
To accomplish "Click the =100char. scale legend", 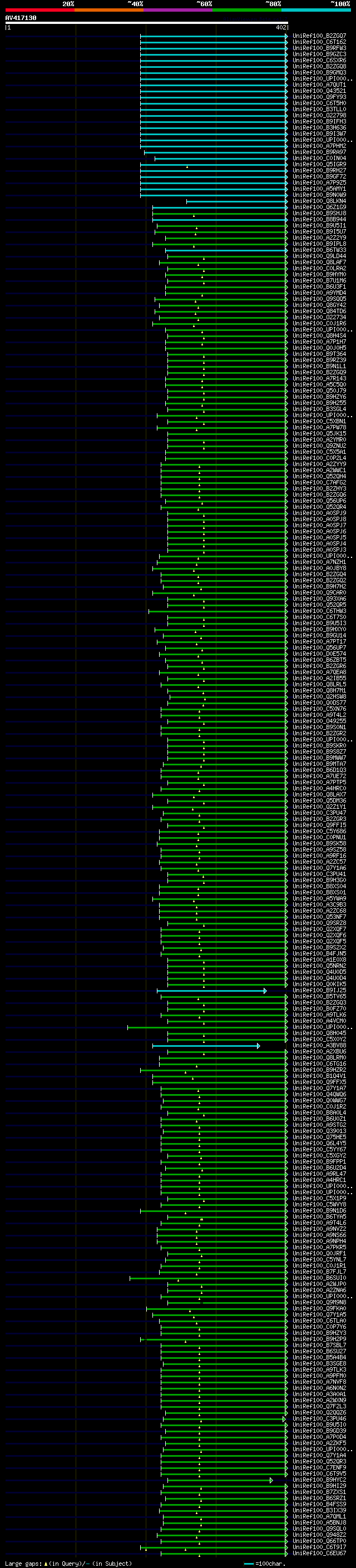I will (x=264, y=1564).
